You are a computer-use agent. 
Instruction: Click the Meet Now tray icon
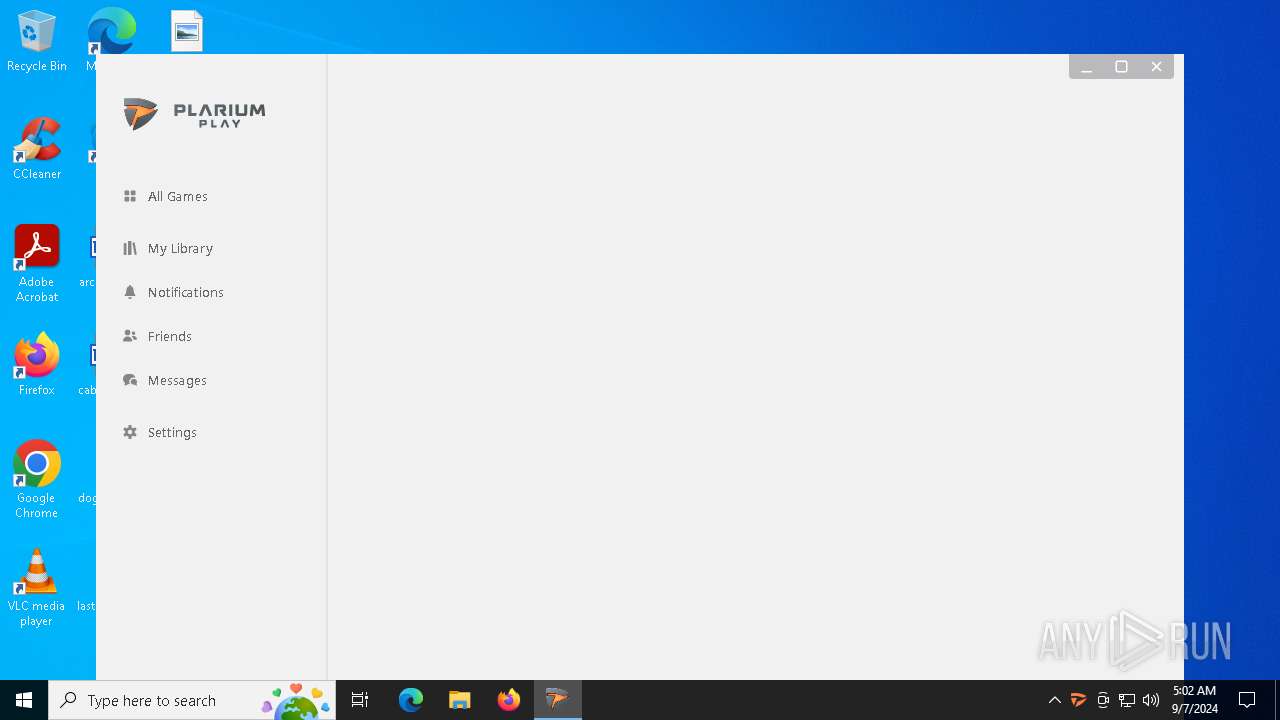pos(1103,700)
